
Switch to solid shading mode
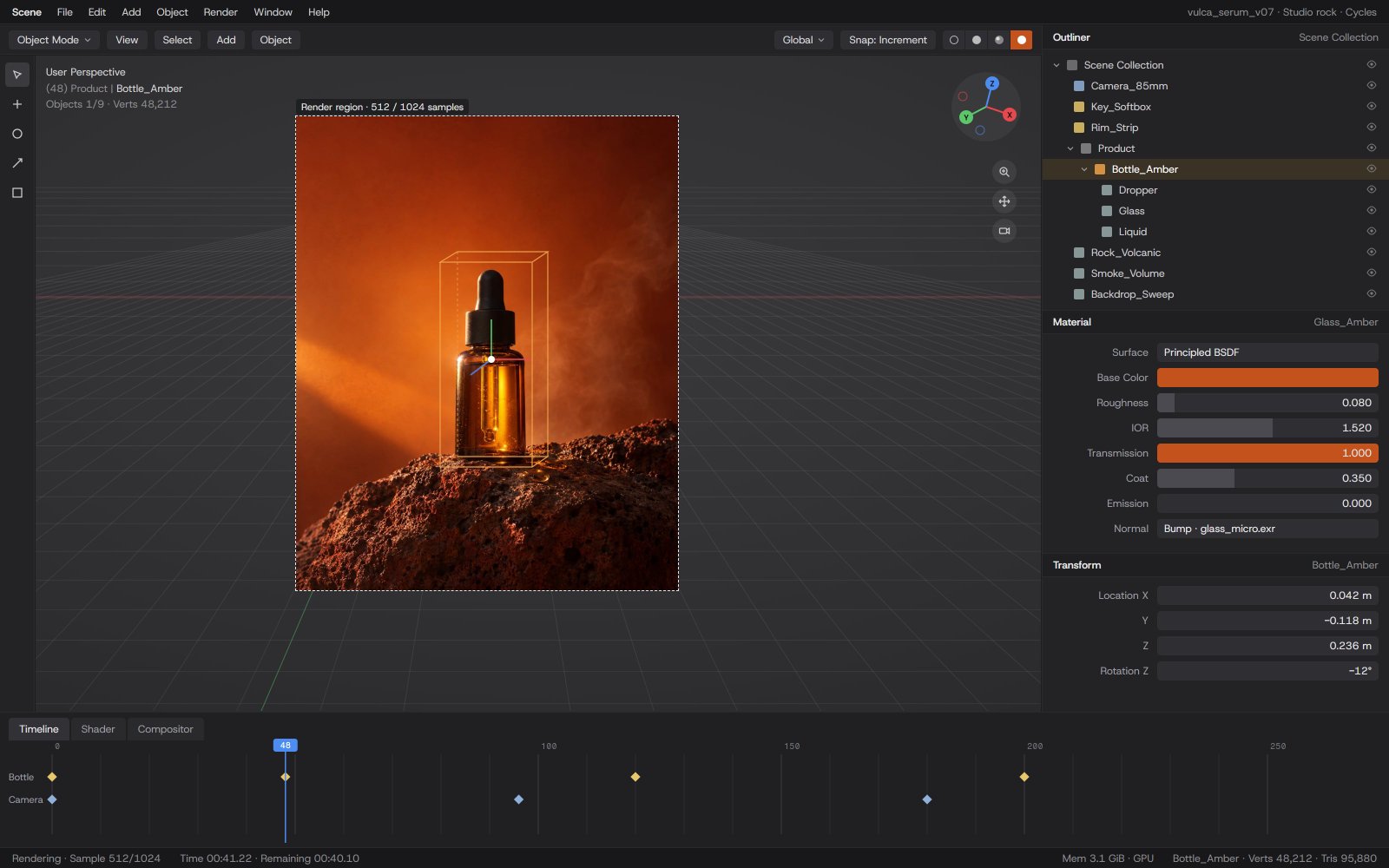(x=977, y=40)
